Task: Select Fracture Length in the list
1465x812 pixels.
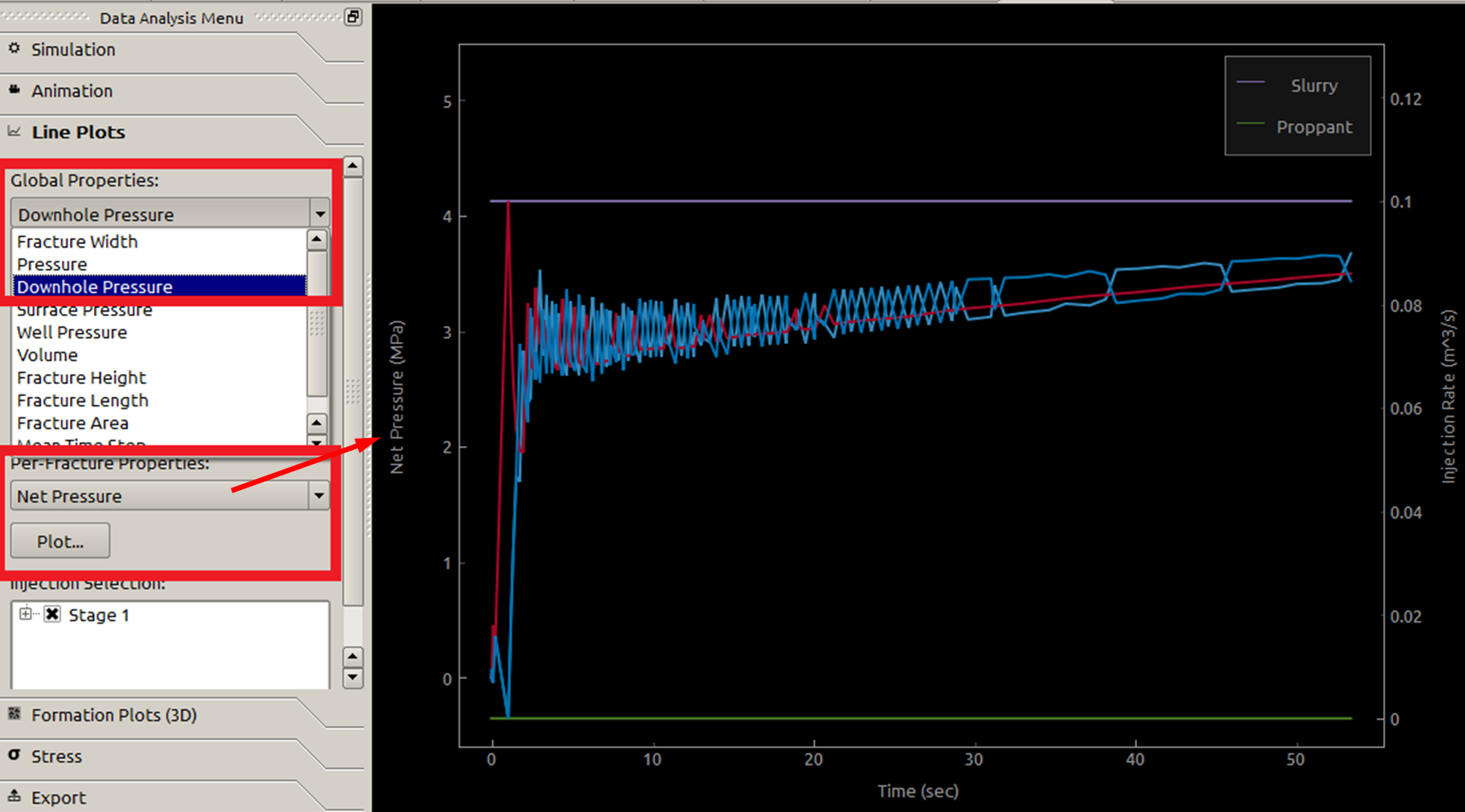Action: [159, 400]
